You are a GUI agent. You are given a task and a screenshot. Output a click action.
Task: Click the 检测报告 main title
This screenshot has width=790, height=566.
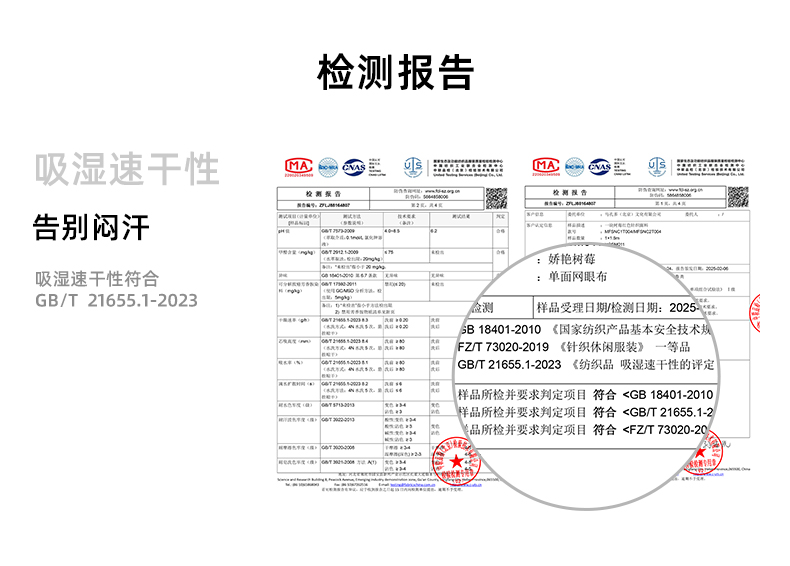[396, 73]
